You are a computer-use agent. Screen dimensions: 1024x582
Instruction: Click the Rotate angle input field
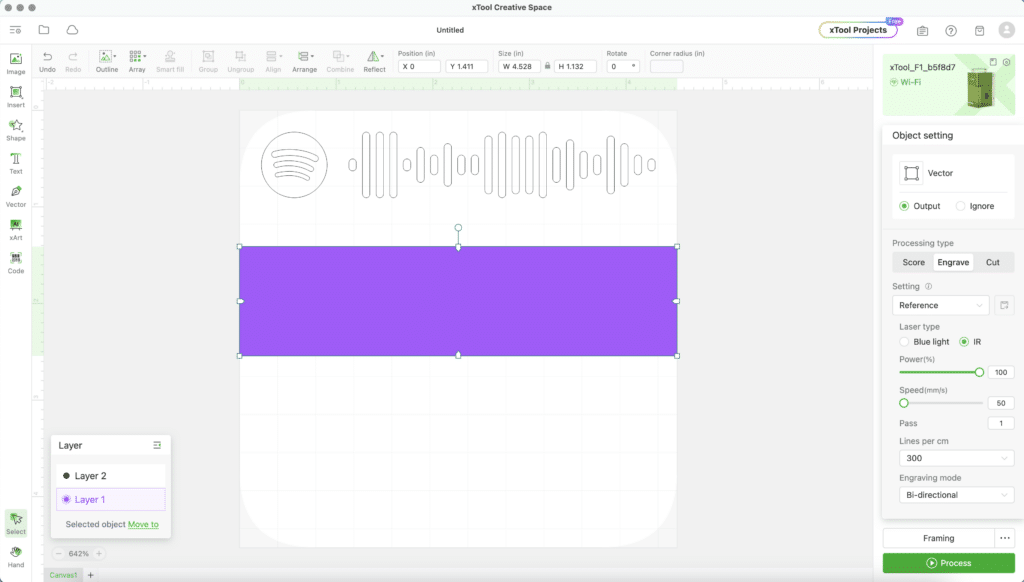click(x=622, y=66)
